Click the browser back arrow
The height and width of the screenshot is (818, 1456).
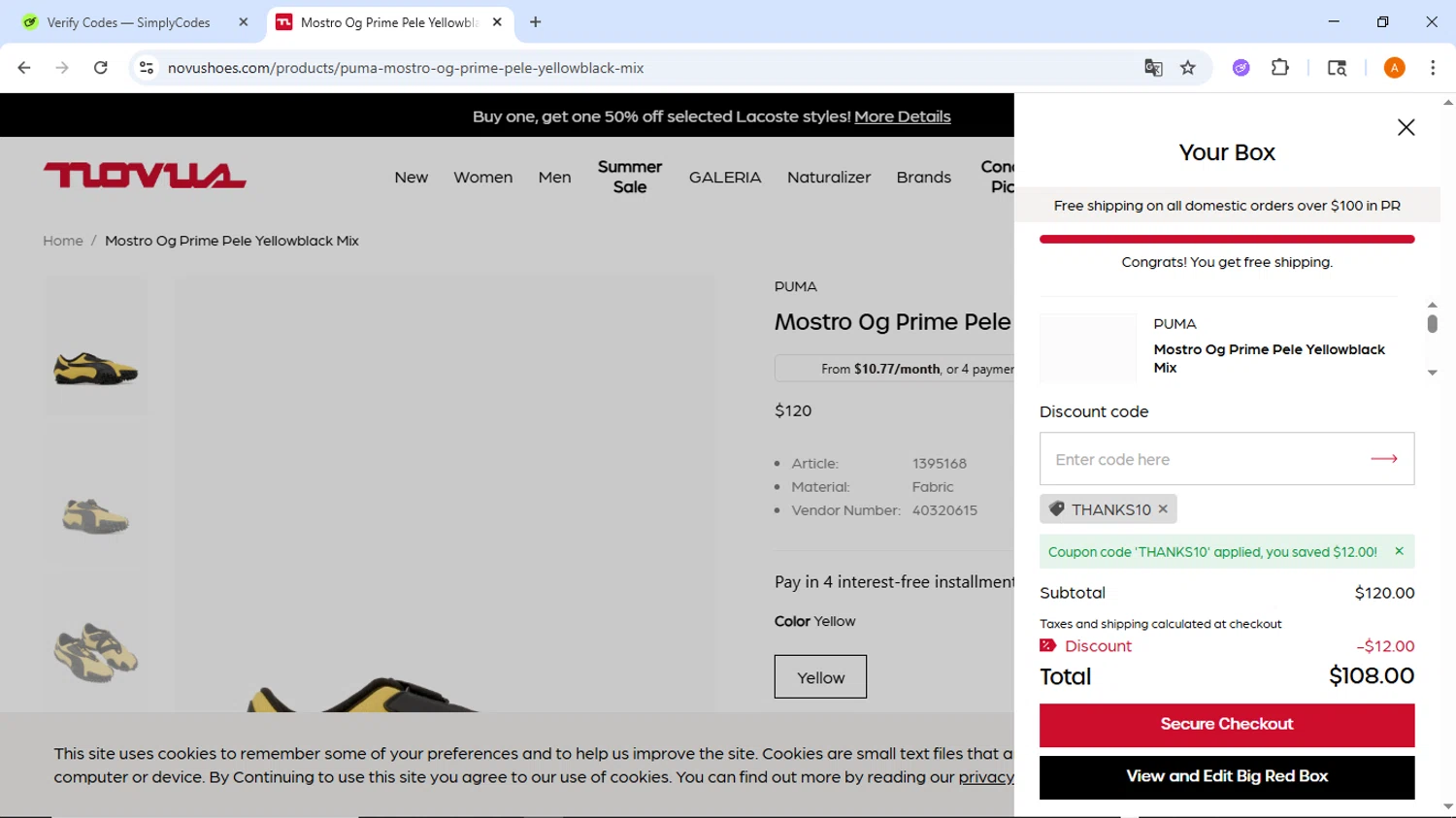tap(24, 68)
